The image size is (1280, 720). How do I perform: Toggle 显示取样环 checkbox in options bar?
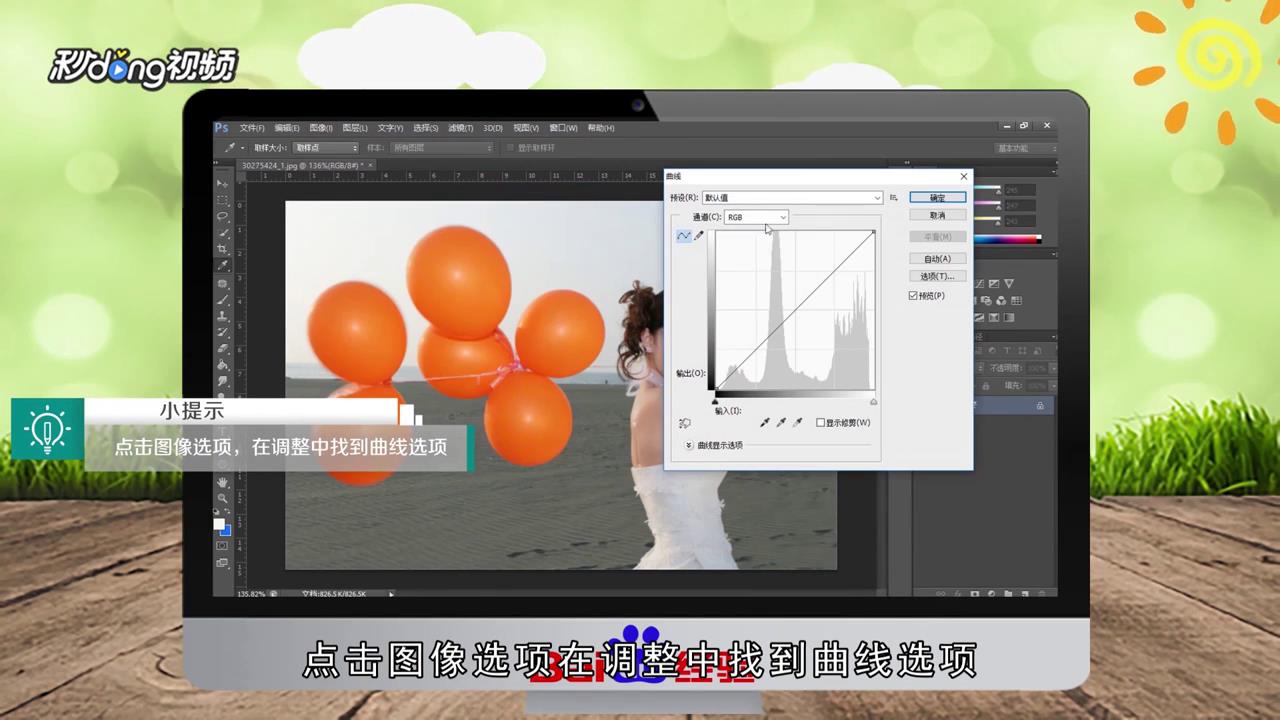click(x=510, y=148)
